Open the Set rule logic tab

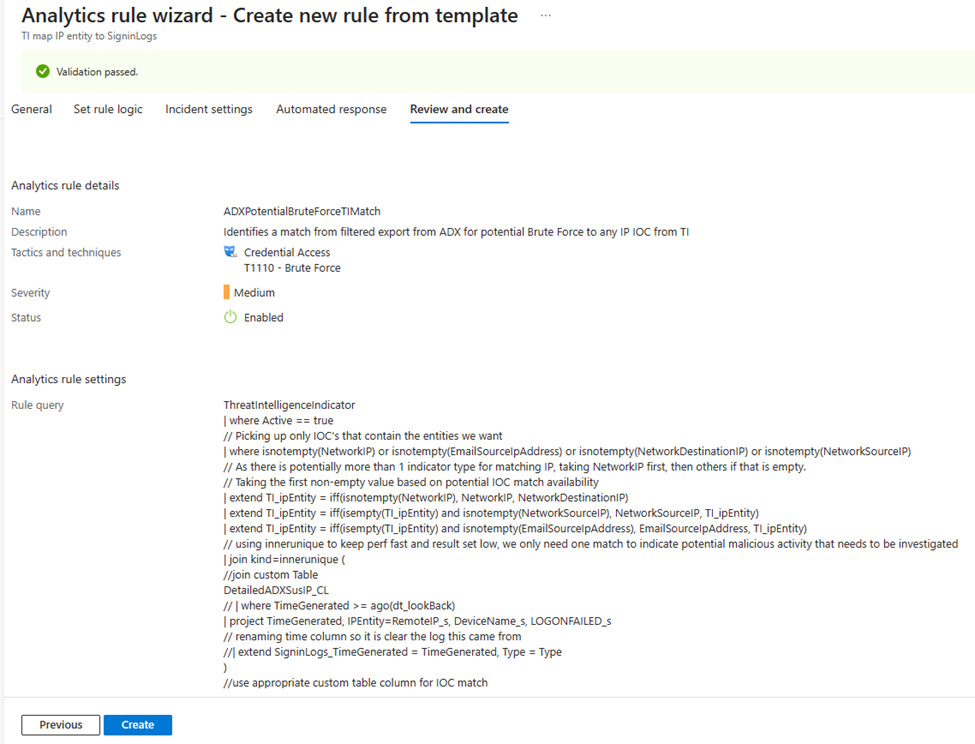point(108,109)
